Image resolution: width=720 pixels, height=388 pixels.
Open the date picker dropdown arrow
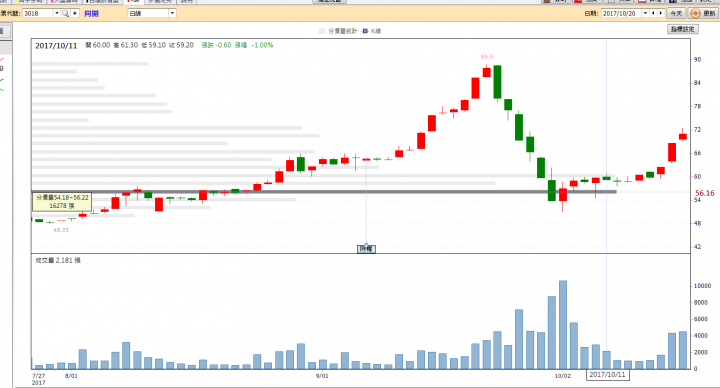(645, 13)
